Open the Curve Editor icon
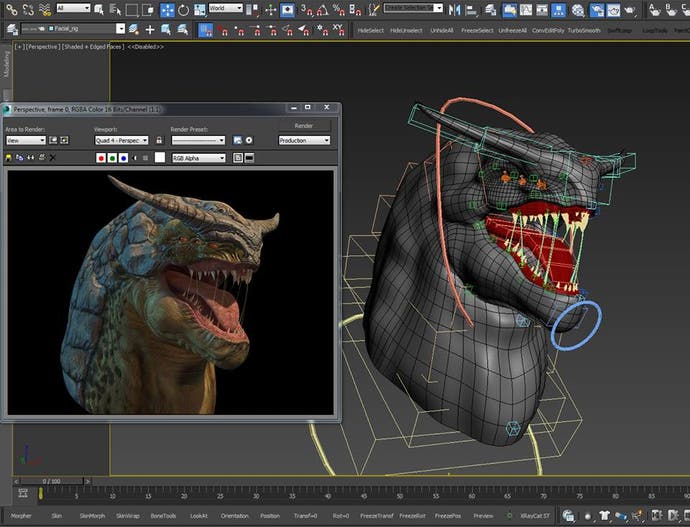 point(526,9)
